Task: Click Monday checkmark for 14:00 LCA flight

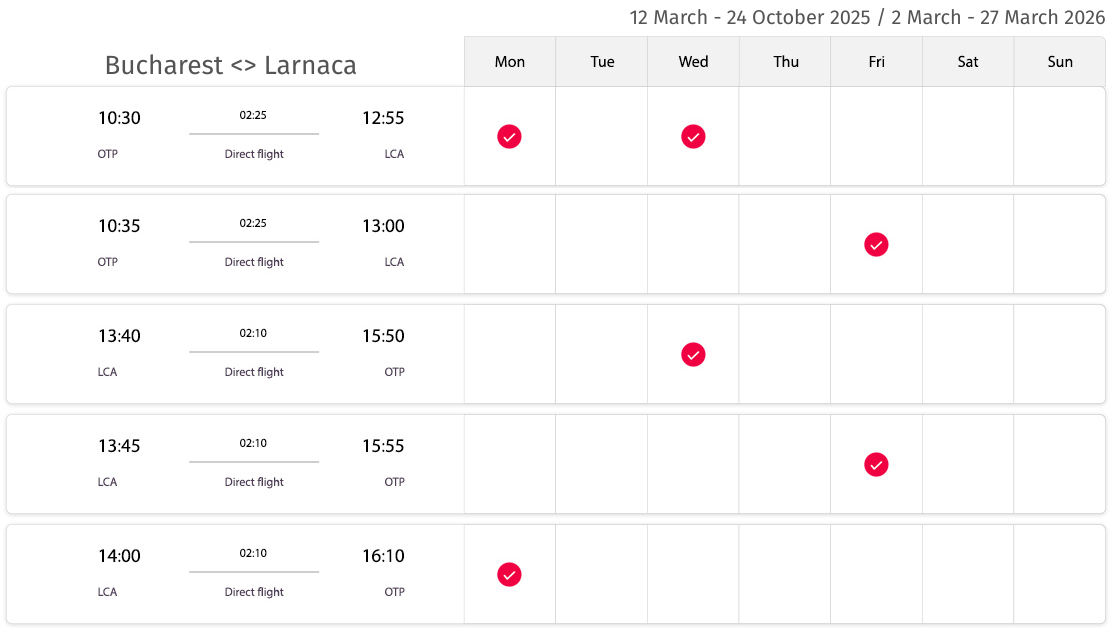Action: click(509, 575)
